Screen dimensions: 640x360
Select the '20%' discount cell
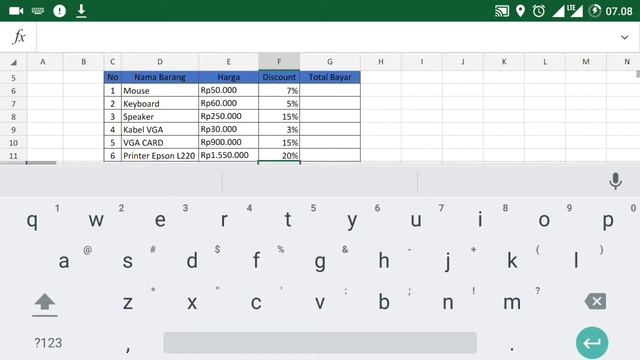coord(279,156)
